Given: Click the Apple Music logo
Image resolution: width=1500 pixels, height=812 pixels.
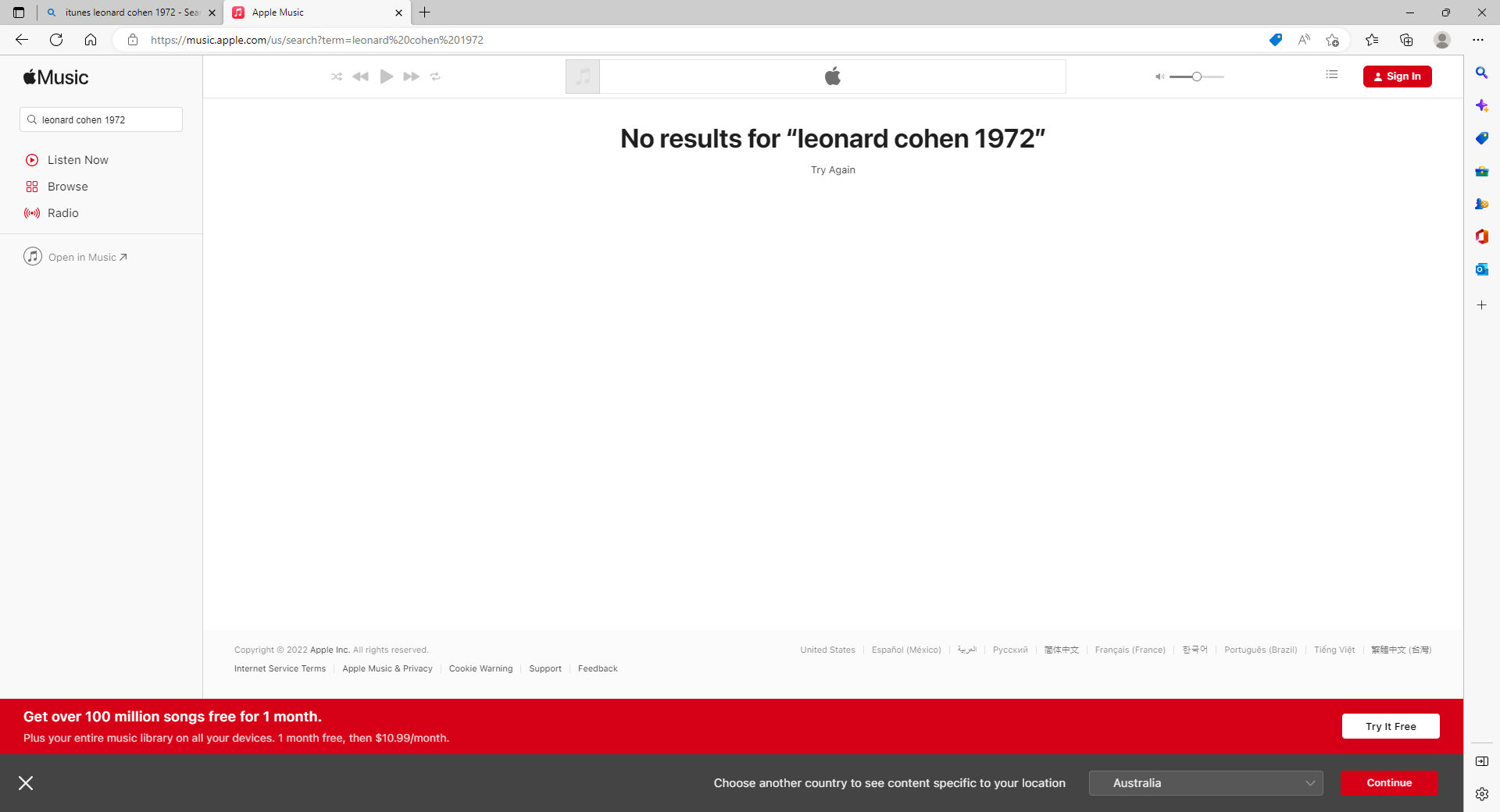Looking at the screenshot, I should (x=55, y=77).
